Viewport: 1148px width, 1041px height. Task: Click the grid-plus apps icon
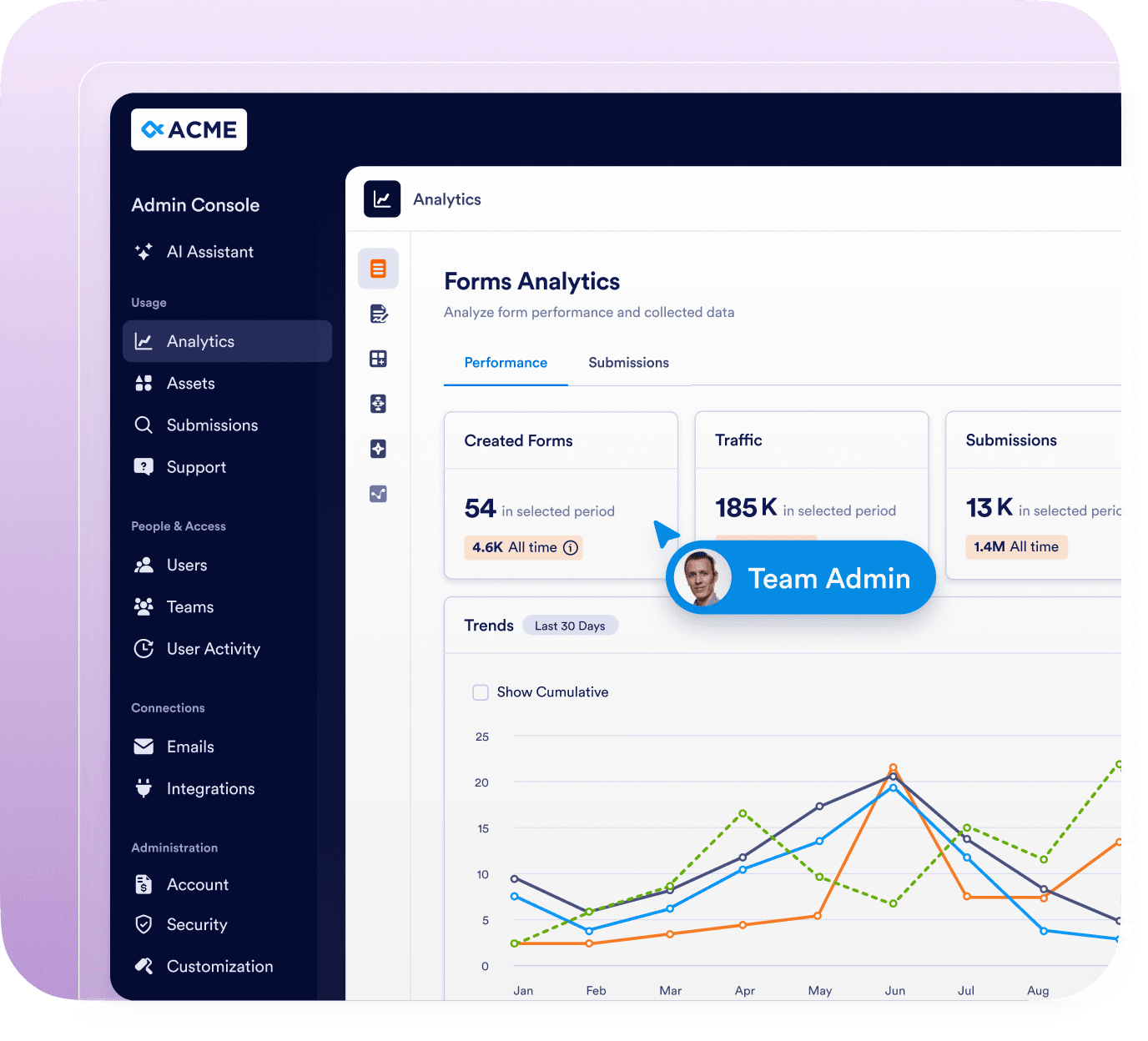[x=378, y=359]
